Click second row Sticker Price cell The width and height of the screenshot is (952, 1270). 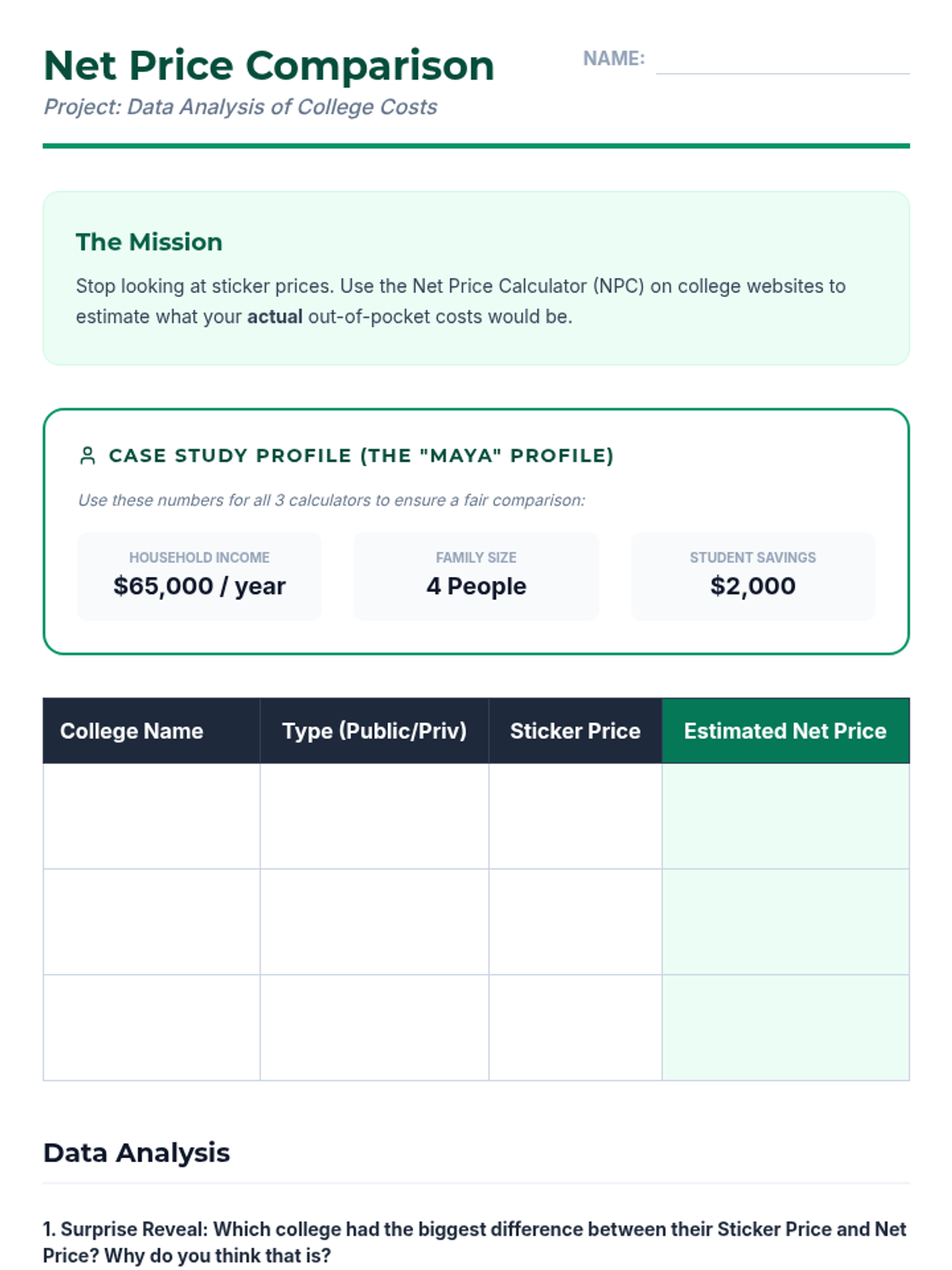(574, 922)
